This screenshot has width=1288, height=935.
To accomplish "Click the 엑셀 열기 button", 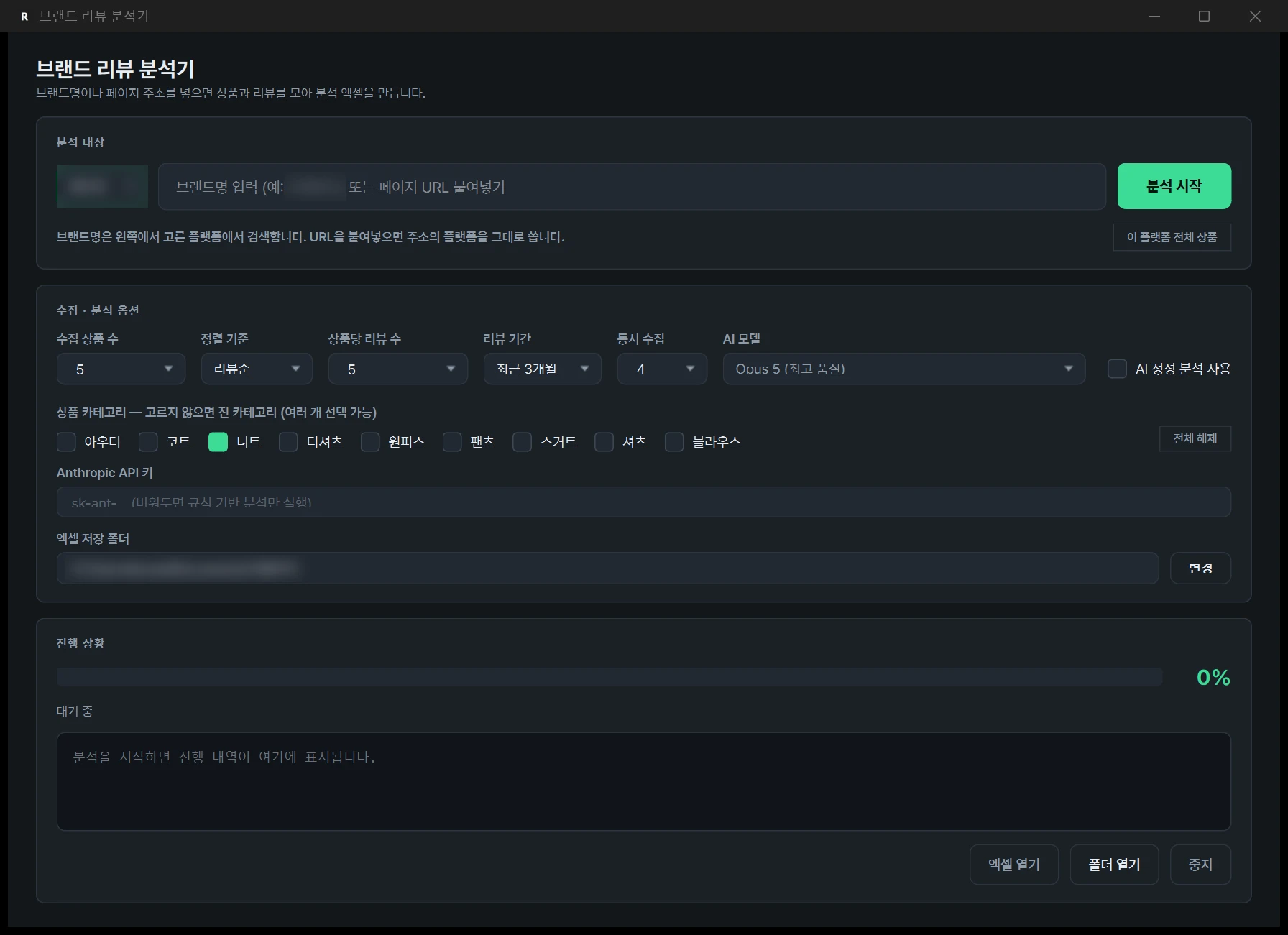I will (1014, 865).
